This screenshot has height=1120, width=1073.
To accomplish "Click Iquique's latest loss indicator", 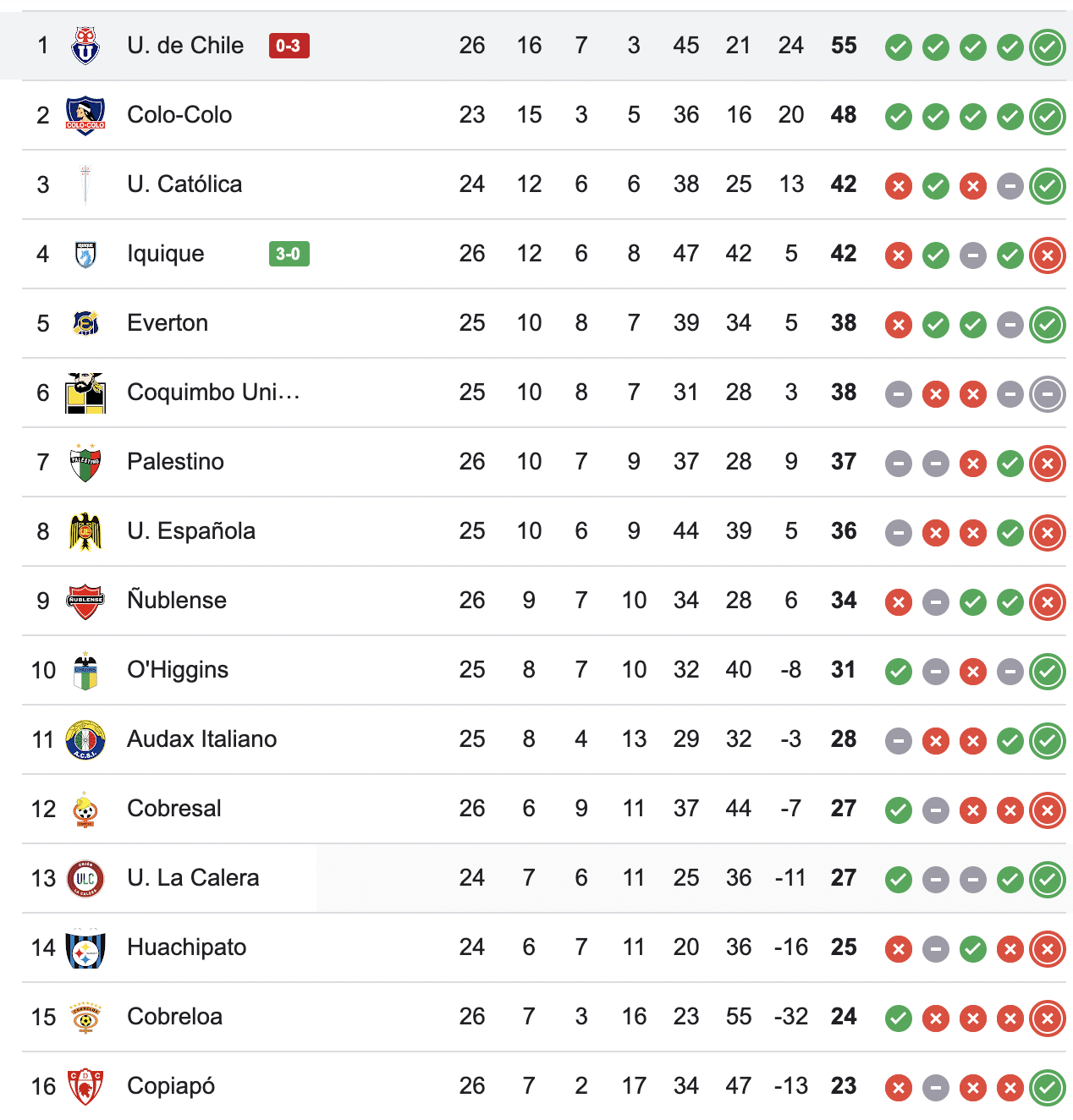I will tap(1047, 255).
